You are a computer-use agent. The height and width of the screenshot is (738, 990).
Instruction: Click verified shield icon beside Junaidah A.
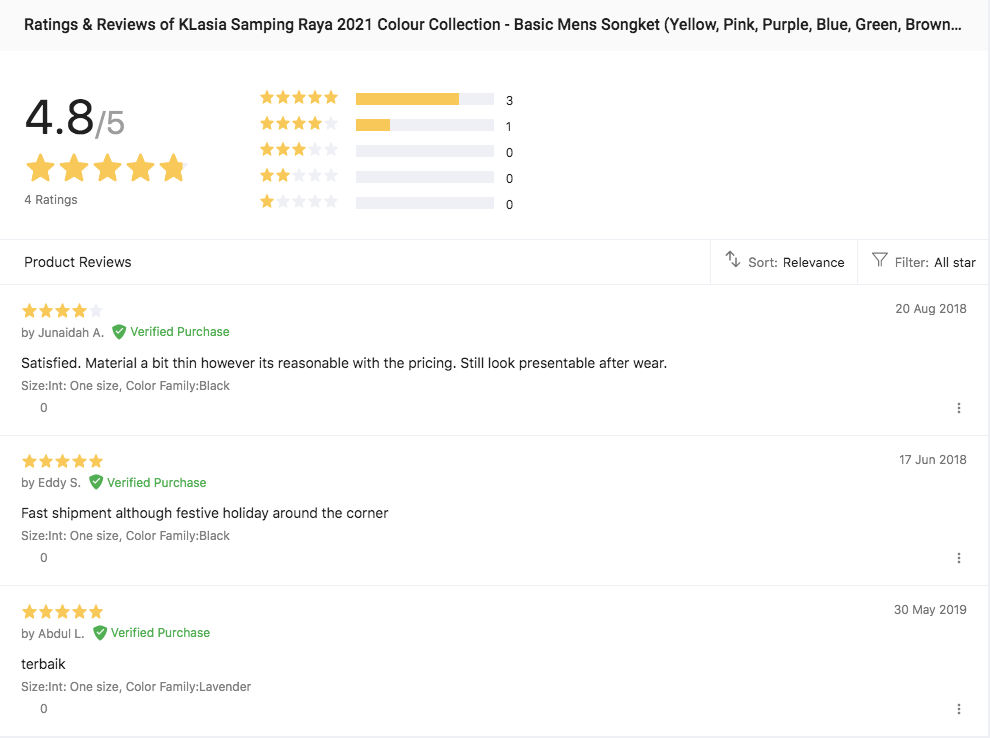tap(119, 332)
